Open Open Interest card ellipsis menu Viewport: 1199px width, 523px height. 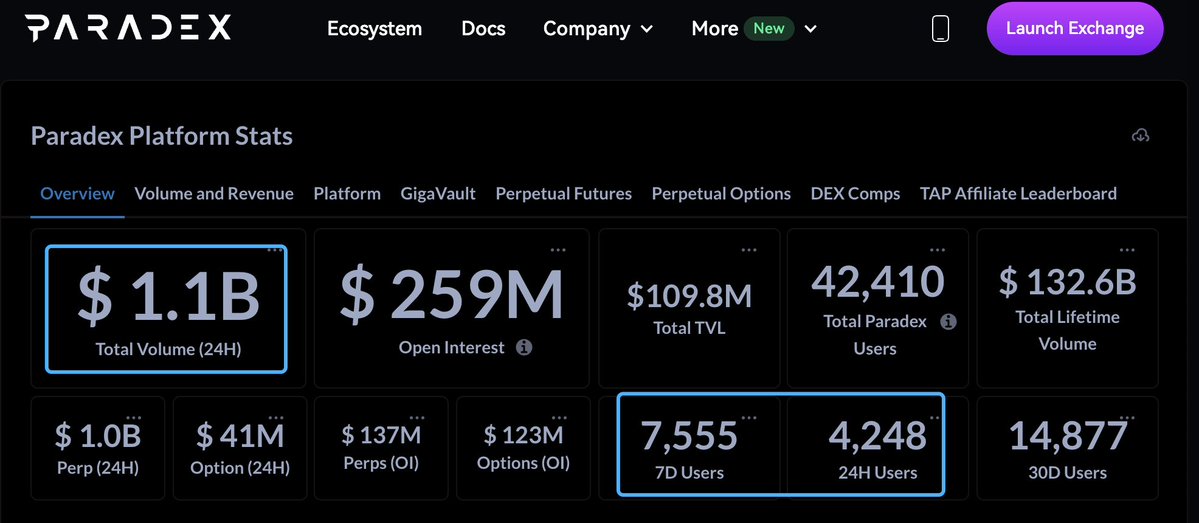tap(557, 250)
